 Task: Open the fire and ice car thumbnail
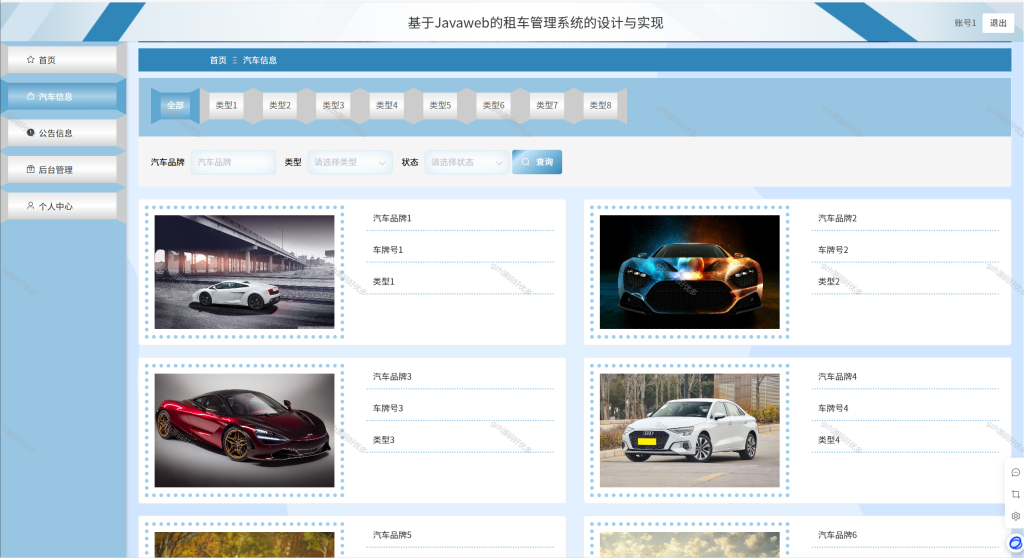point(690,272)
